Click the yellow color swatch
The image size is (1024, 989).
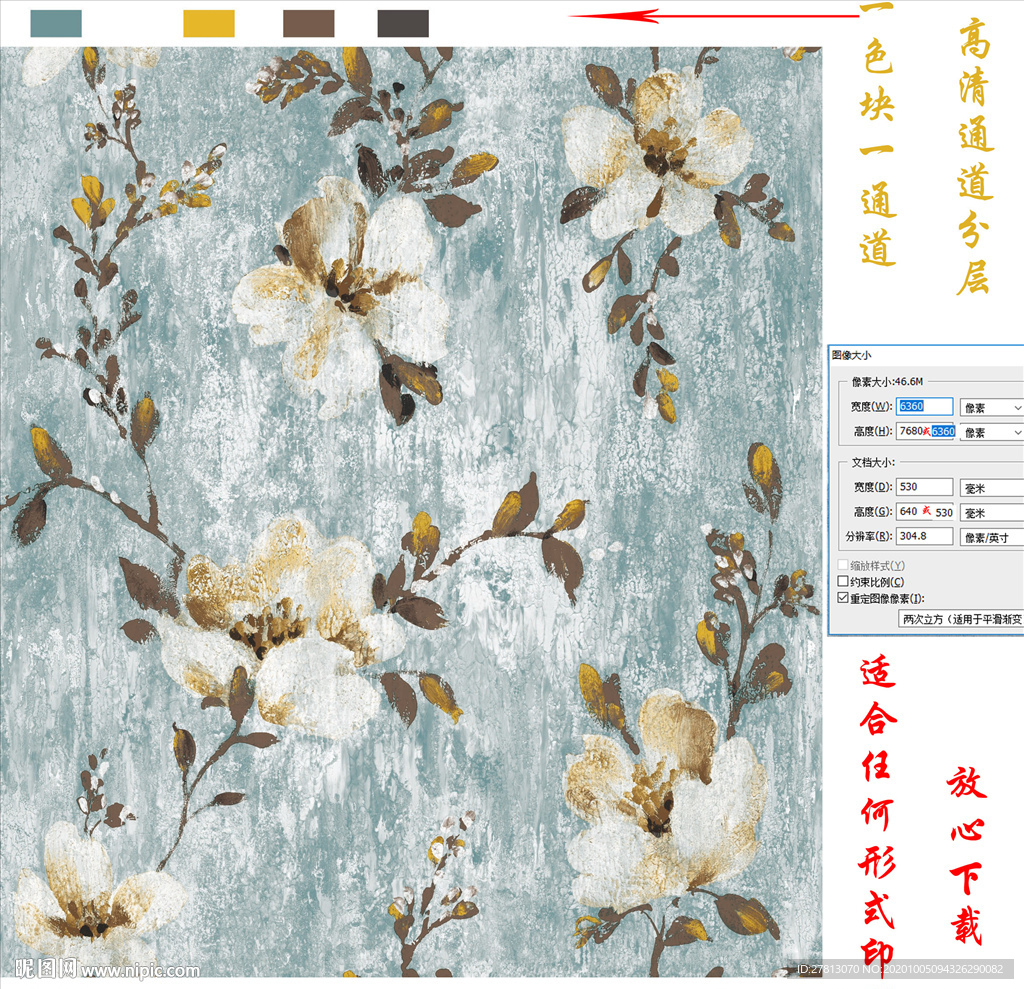click(x=209, y=24)
